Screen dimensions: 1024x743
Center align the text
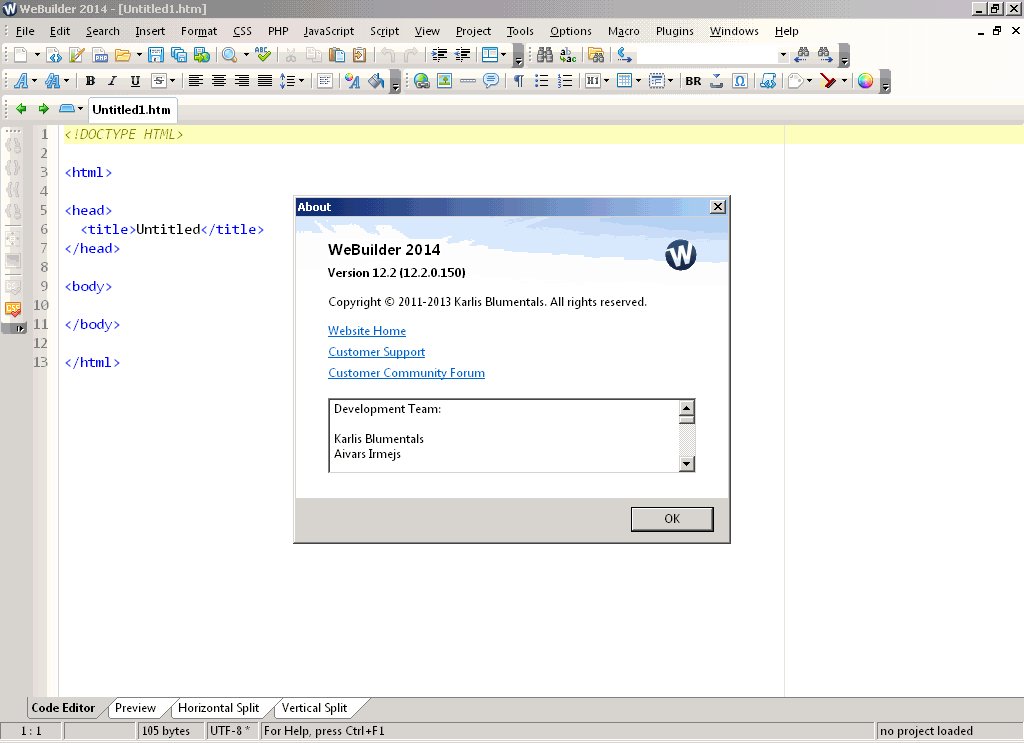point(219,81)
